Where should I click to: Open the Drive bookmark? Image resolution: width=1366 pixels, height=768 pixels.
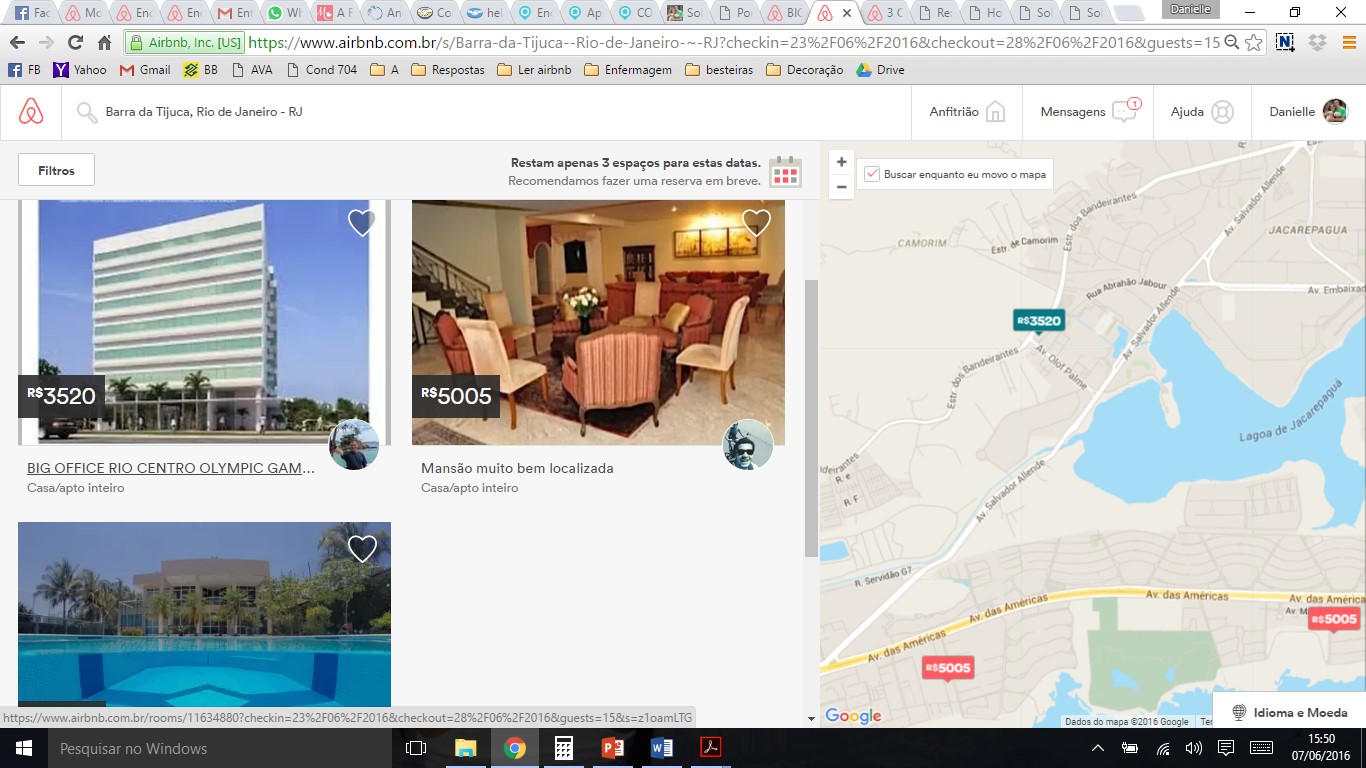(880, 70)
